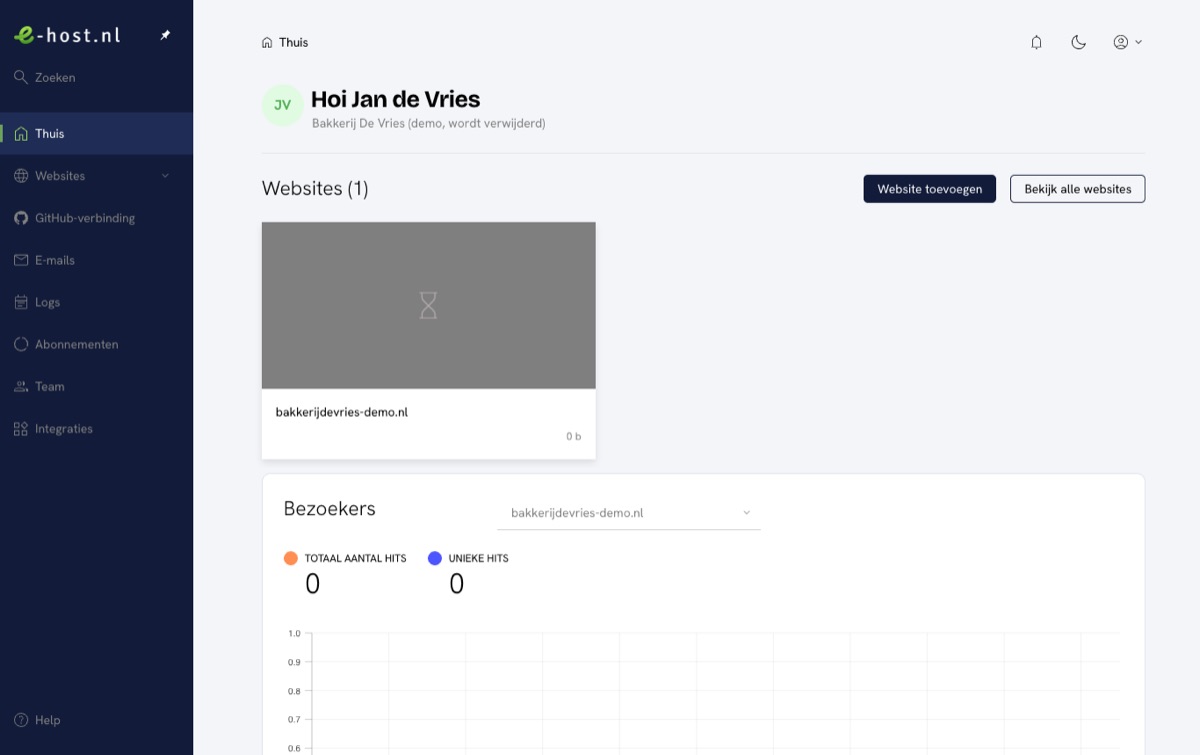Open the user account menu
This screenshot has width=1200, height=755.
point(1128,42)
